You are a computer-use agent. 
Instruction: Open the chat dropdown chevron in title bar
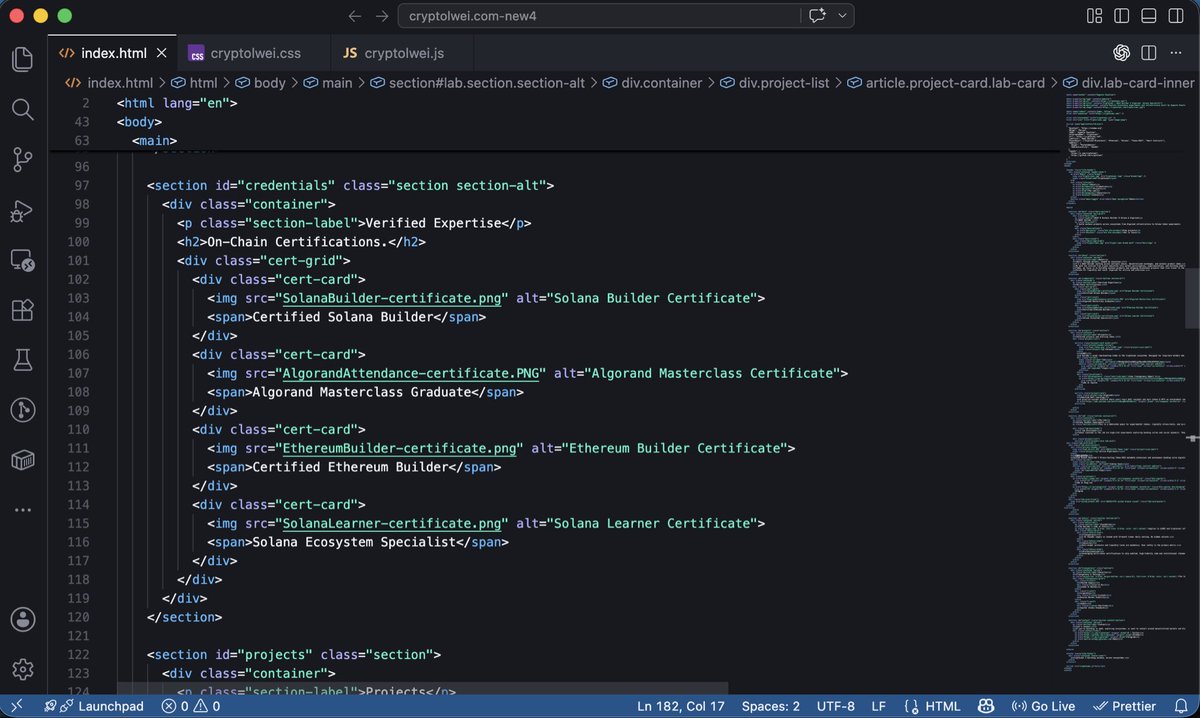[x=843, y=16]
